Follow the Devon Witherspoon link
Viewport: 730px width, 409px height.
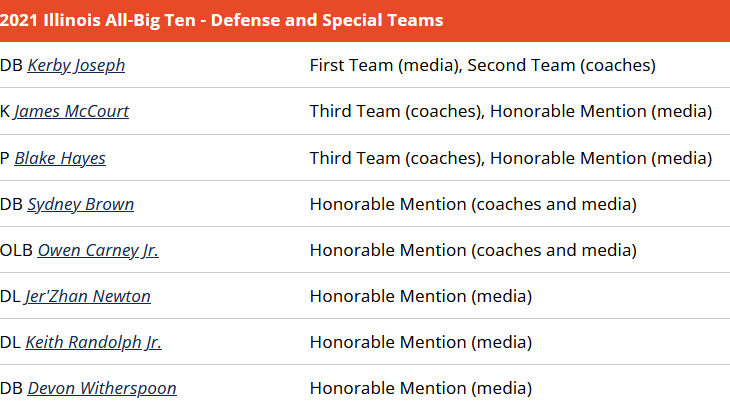click(101, 388)
